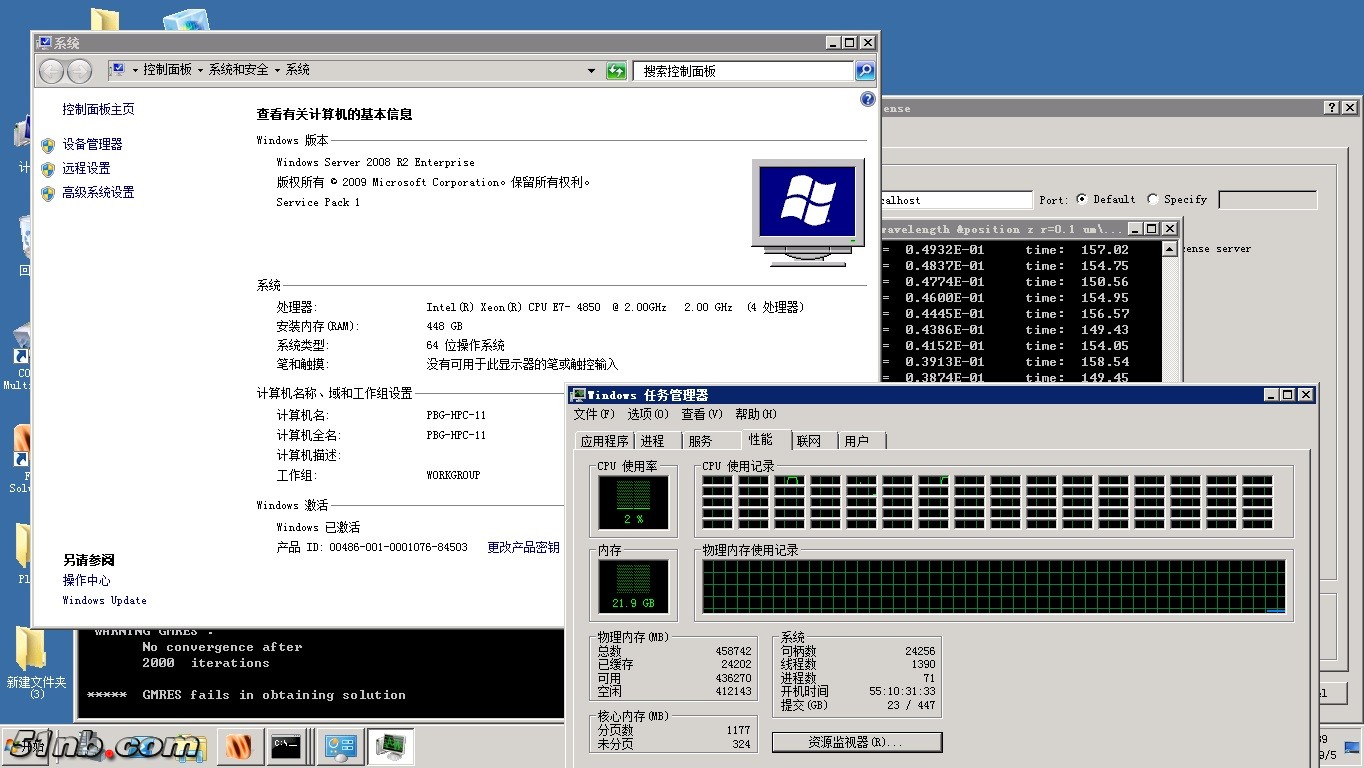Click the search magnifier icon in Control Panel
The width and height of the screenshot is (1364, 768).
tap(865, 71)
